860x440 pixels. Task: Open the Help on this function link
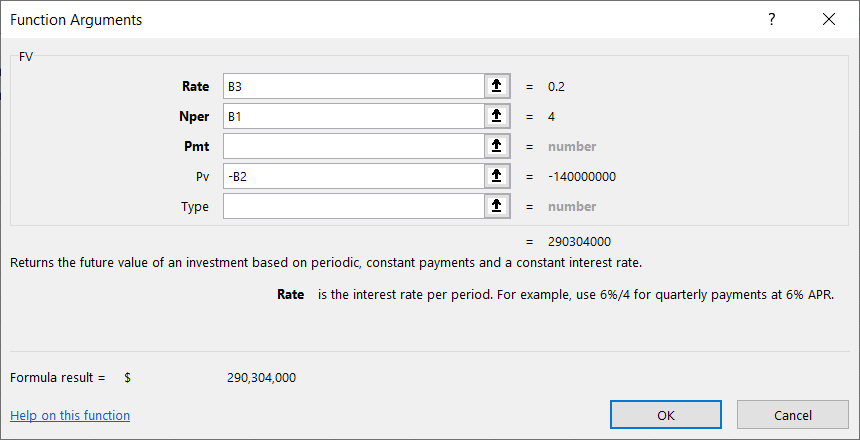[x=70, y=415]
